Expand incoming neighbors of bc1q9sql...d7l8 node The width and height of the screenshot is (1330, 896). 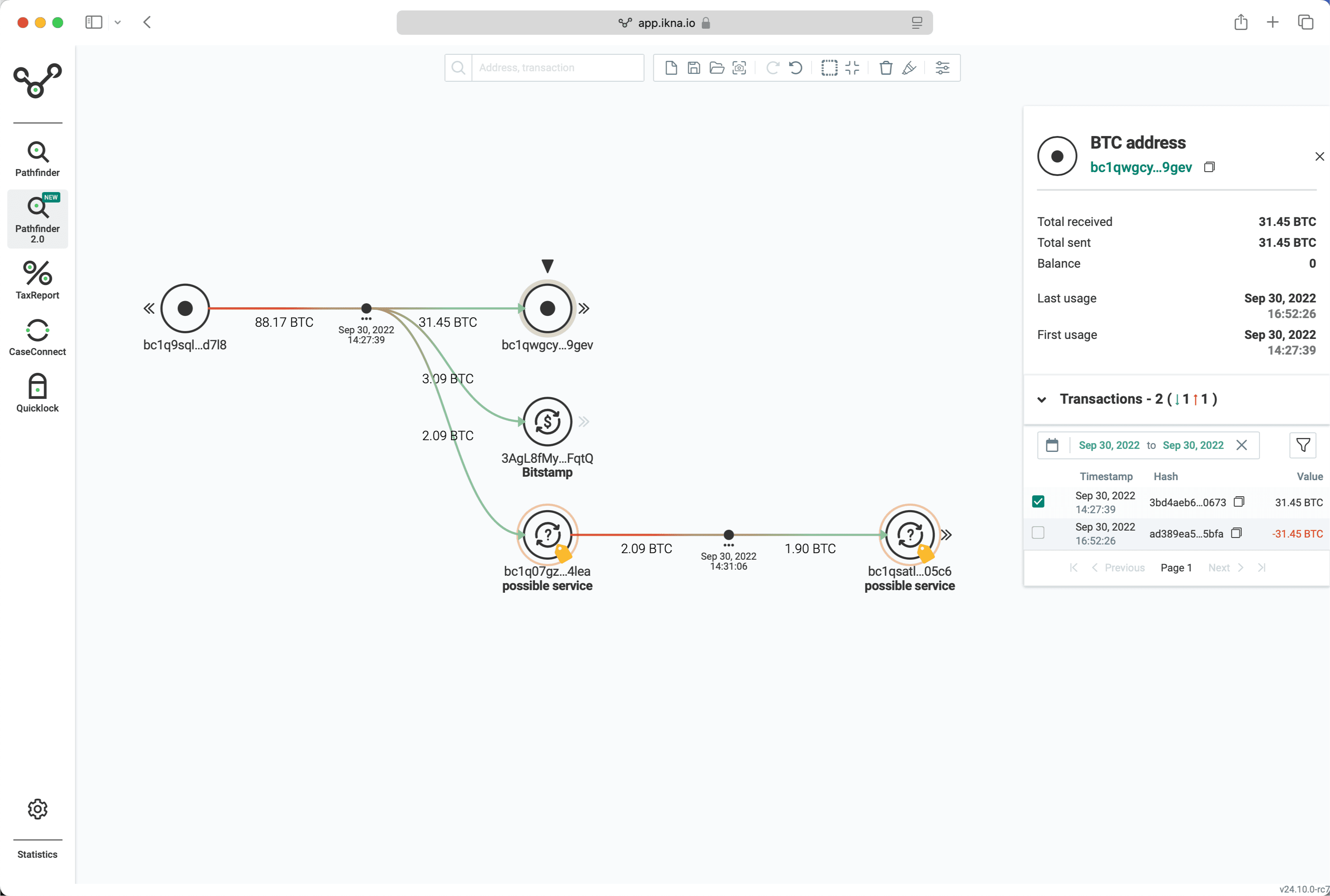pos(149,309)
